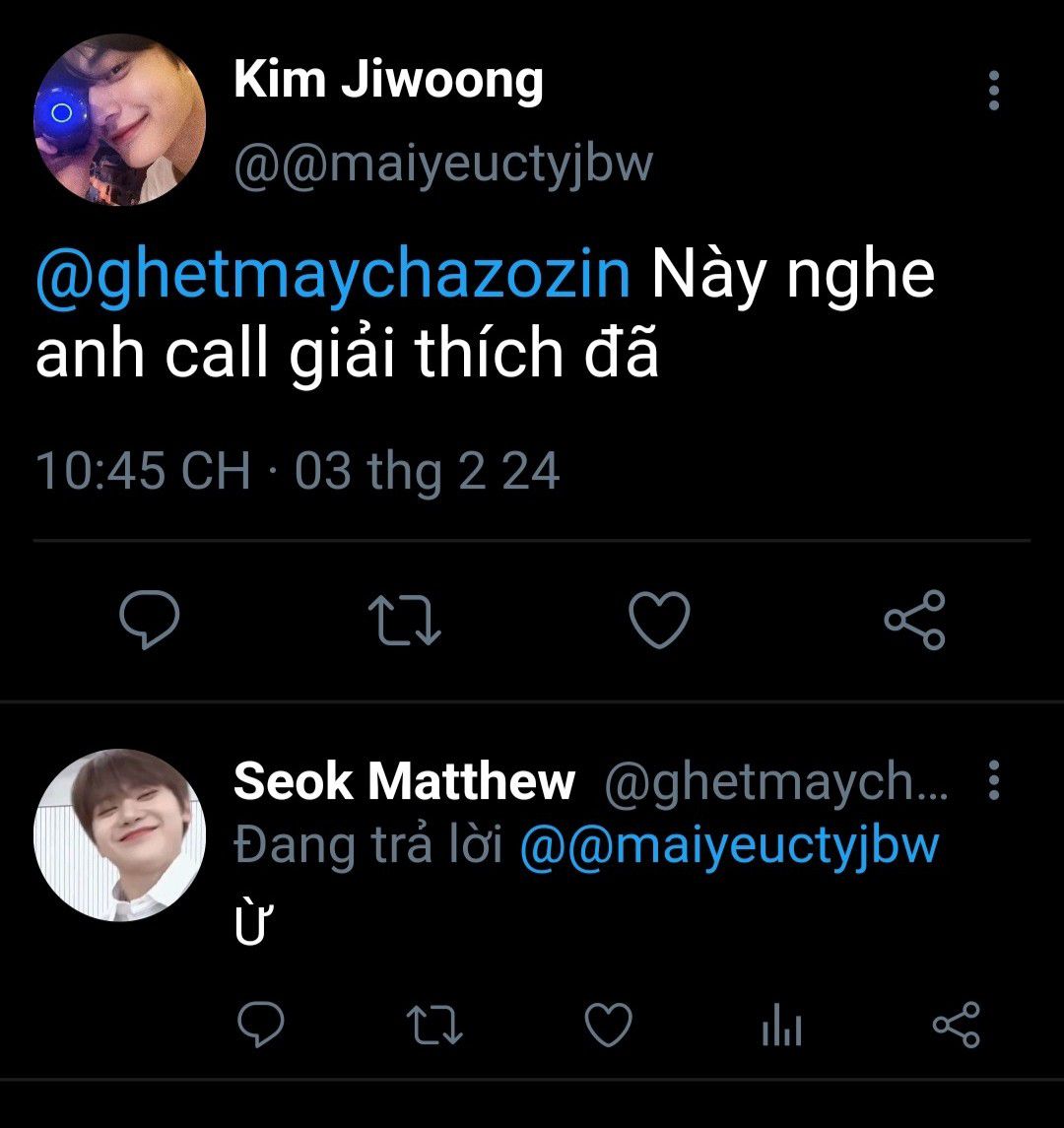The image size is (1064, 1128).
Task: Tap the tweet timestamp 10:45 CH
Action: [x=143, y=471]
